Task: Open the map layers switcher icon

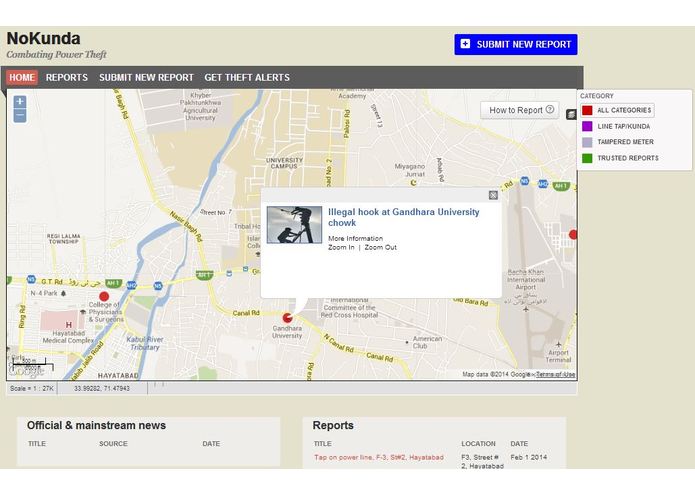Action: [571, 115]
